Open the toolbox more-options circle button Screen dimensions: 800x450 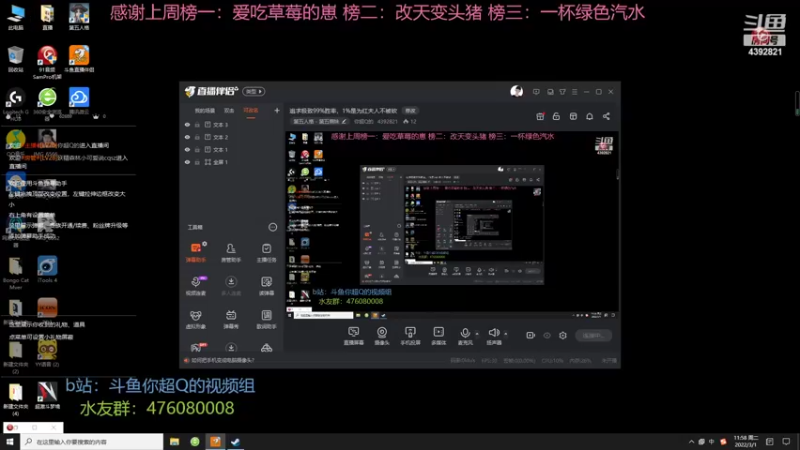pos(272,227)
